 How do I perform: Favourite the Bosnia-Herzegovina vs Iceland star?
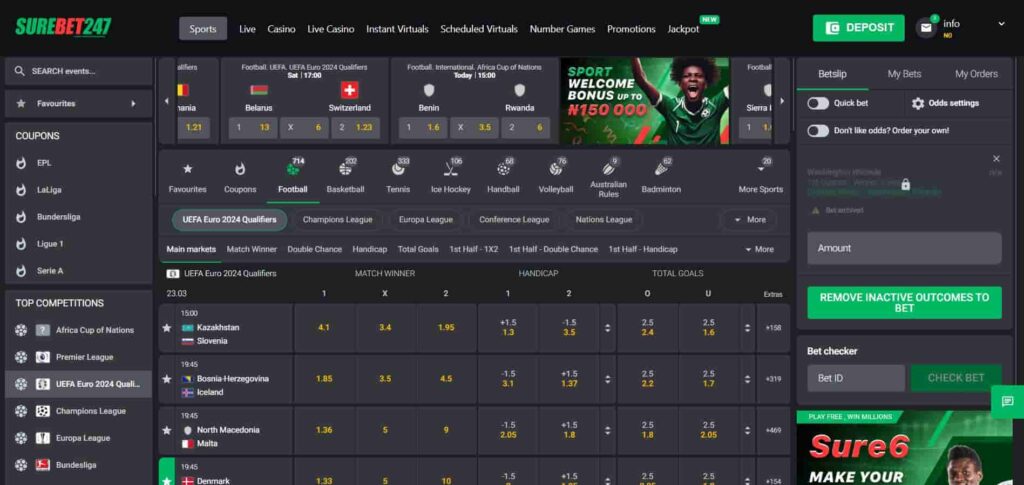click(167, 379)
